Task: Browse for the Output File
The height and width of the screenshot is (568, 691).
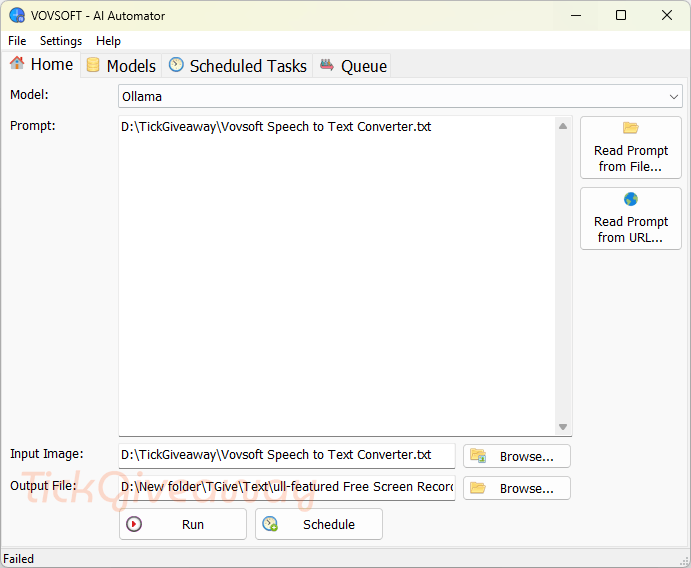Action: 516,488
